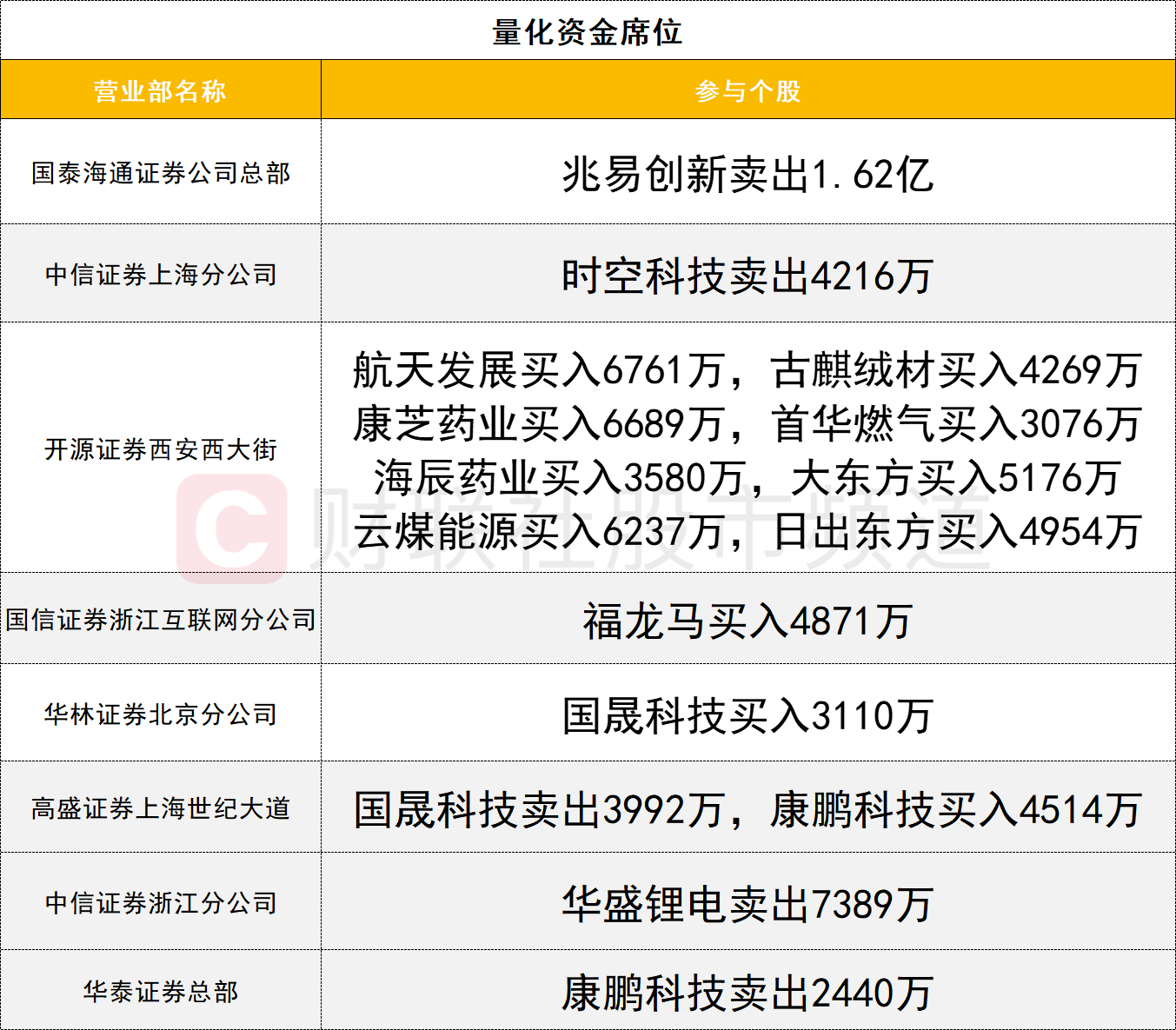The image size is (1176, 1030).
Task: Click the 首华燃气买入3076万 entry
Action: [956, 424]
